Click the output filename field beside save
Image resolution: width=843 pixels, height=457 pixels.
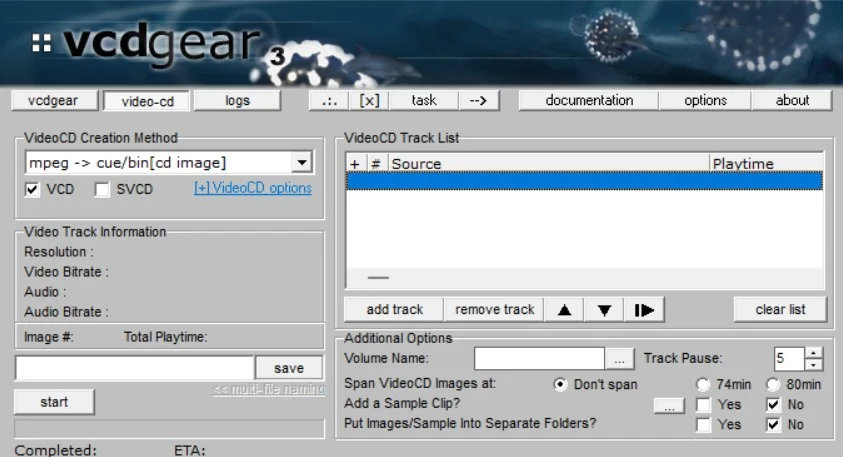(x=134, y=368)
